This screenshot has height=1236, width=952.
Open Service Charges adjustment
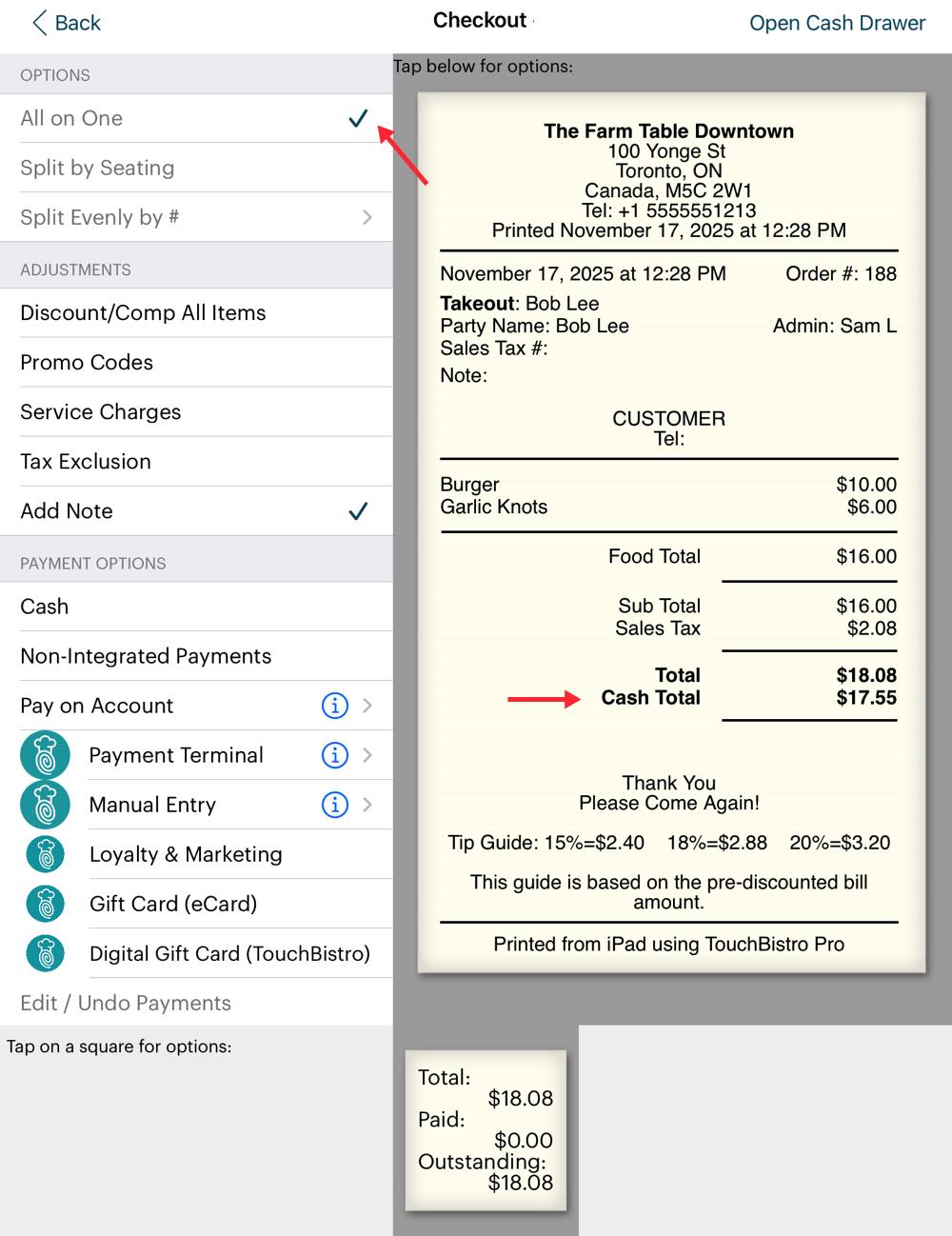pos(196,411)
